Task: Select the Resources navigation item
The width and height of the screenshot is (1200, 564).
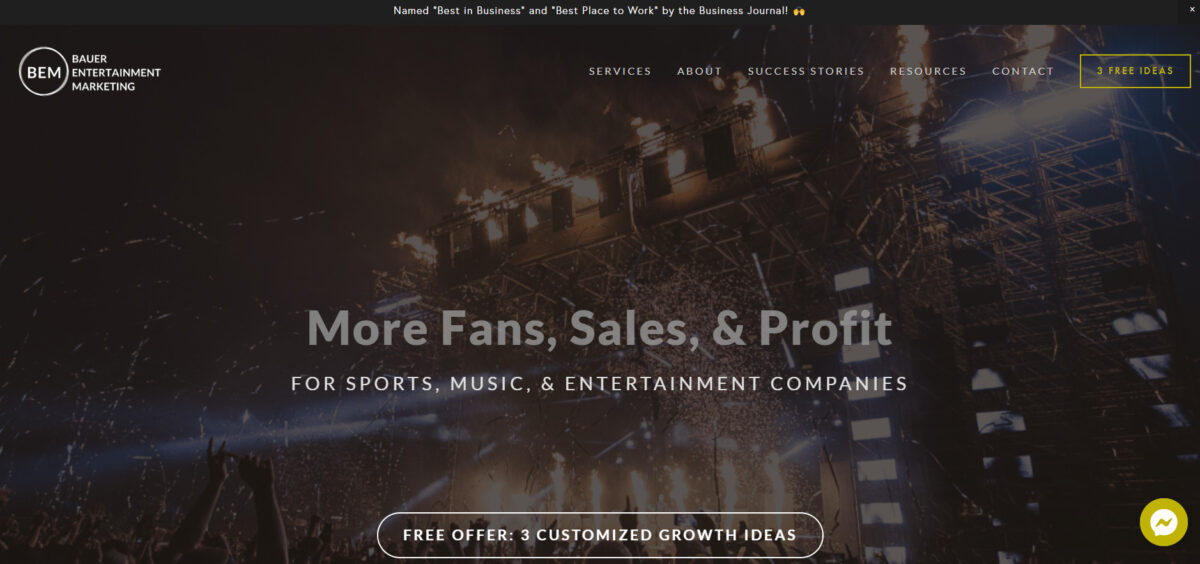Action: tap(928, 71)
